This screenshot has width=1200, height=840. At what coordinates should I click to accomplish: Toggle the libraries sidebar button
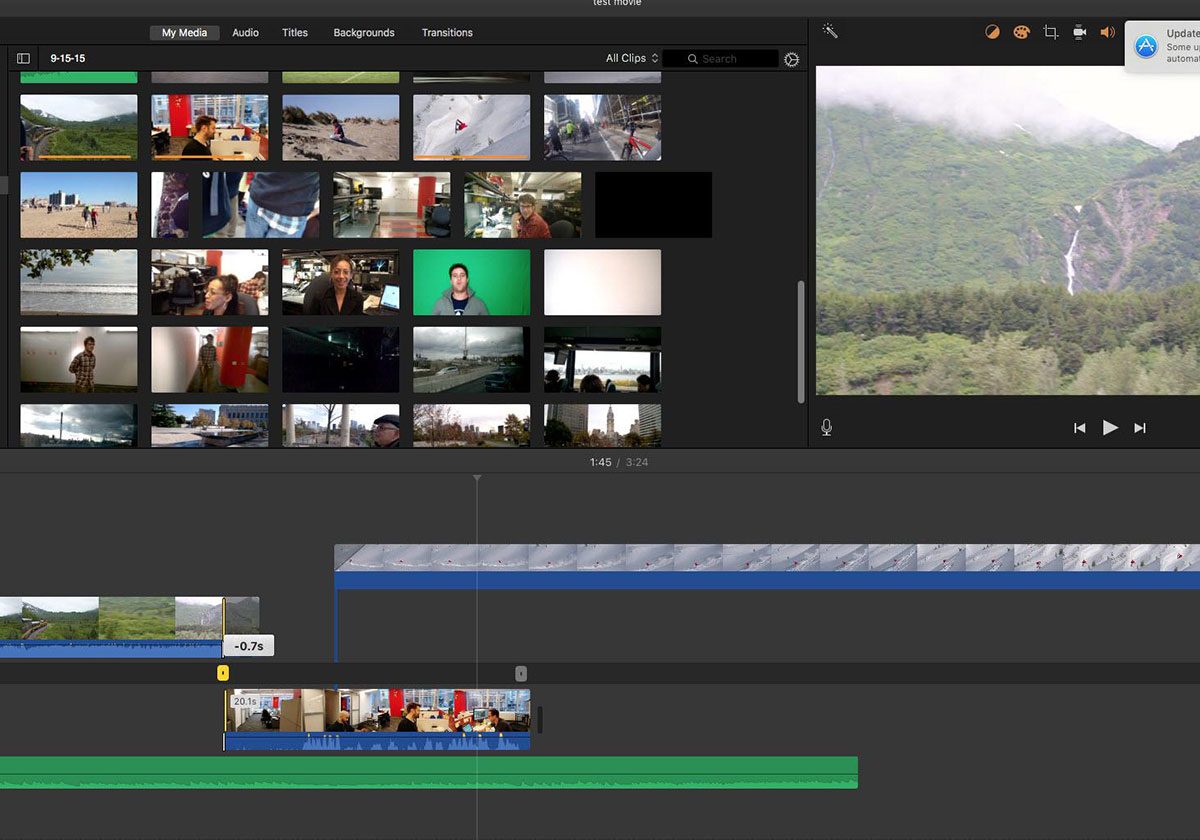[x=23, y=59]
